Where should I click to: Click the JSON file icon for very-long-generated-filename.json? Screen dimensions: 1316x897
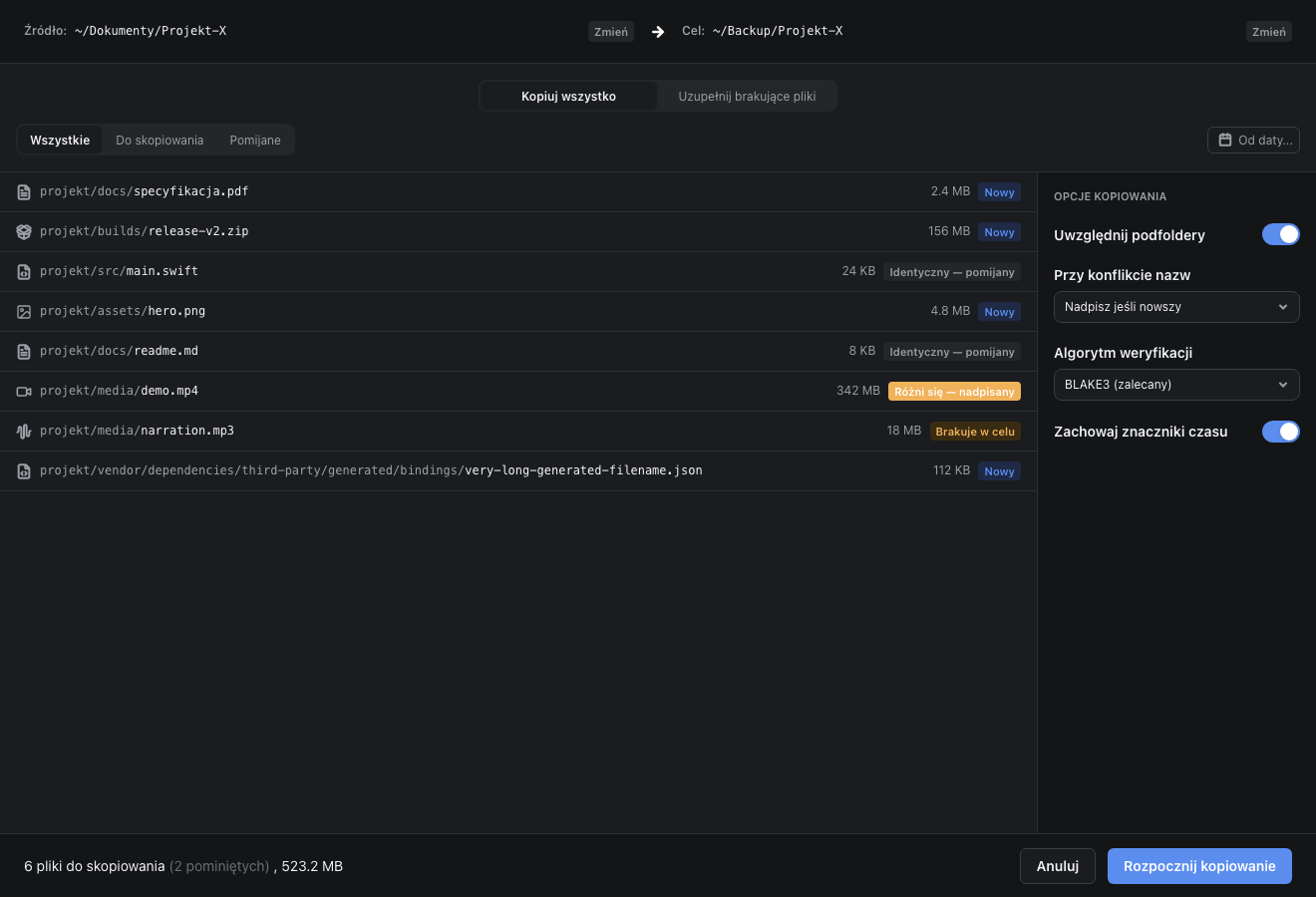pyautogui.click(x=24, y=471)
